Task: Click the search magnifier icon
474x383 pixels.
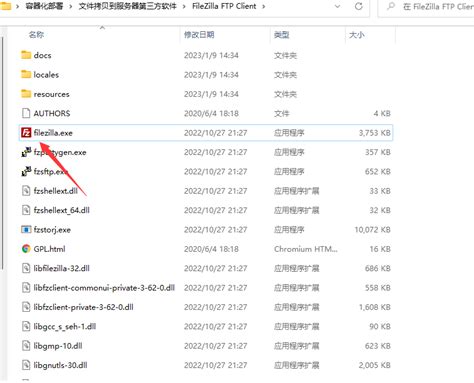Action: (x=391, y=6)
